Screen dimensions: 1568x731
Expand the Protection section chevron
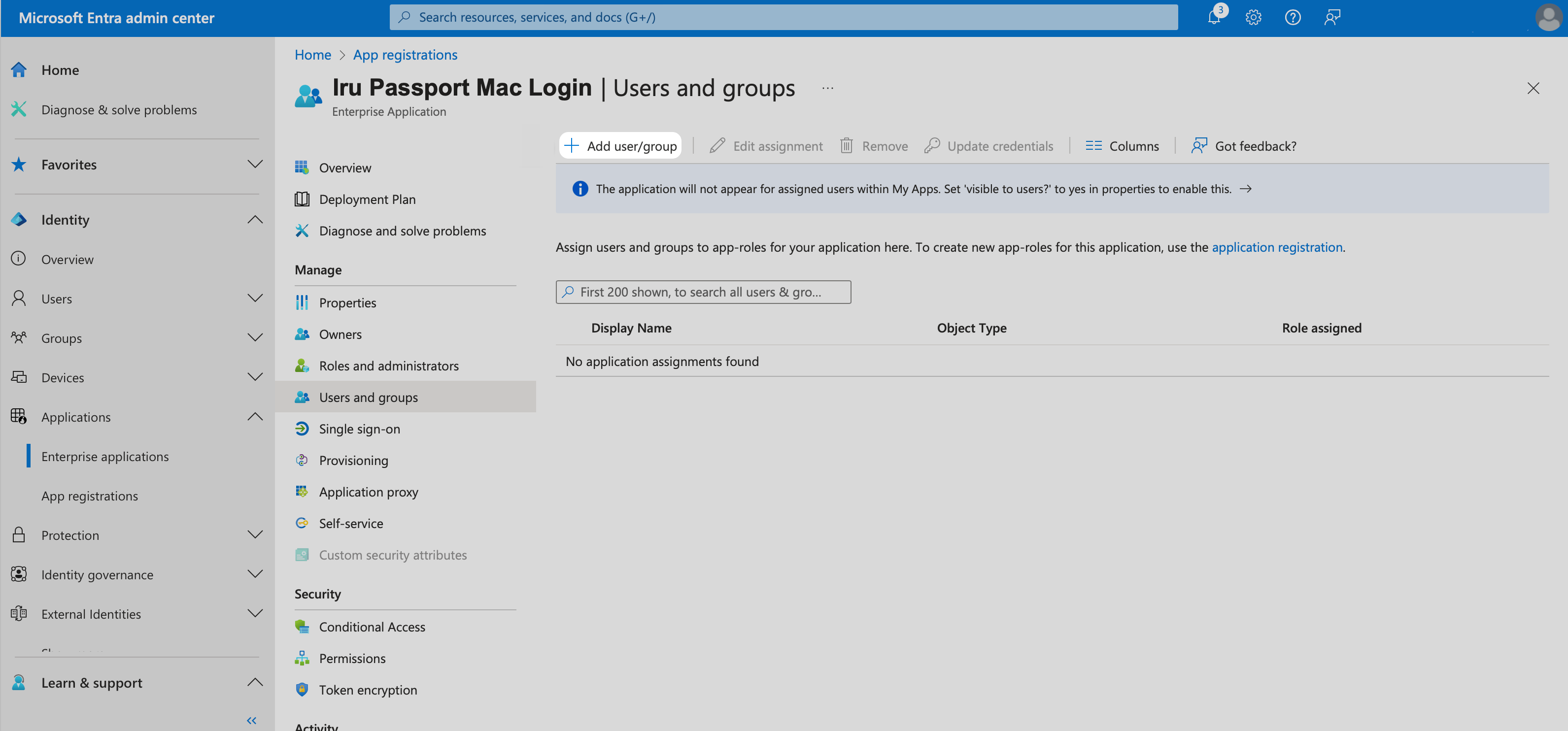255,535
